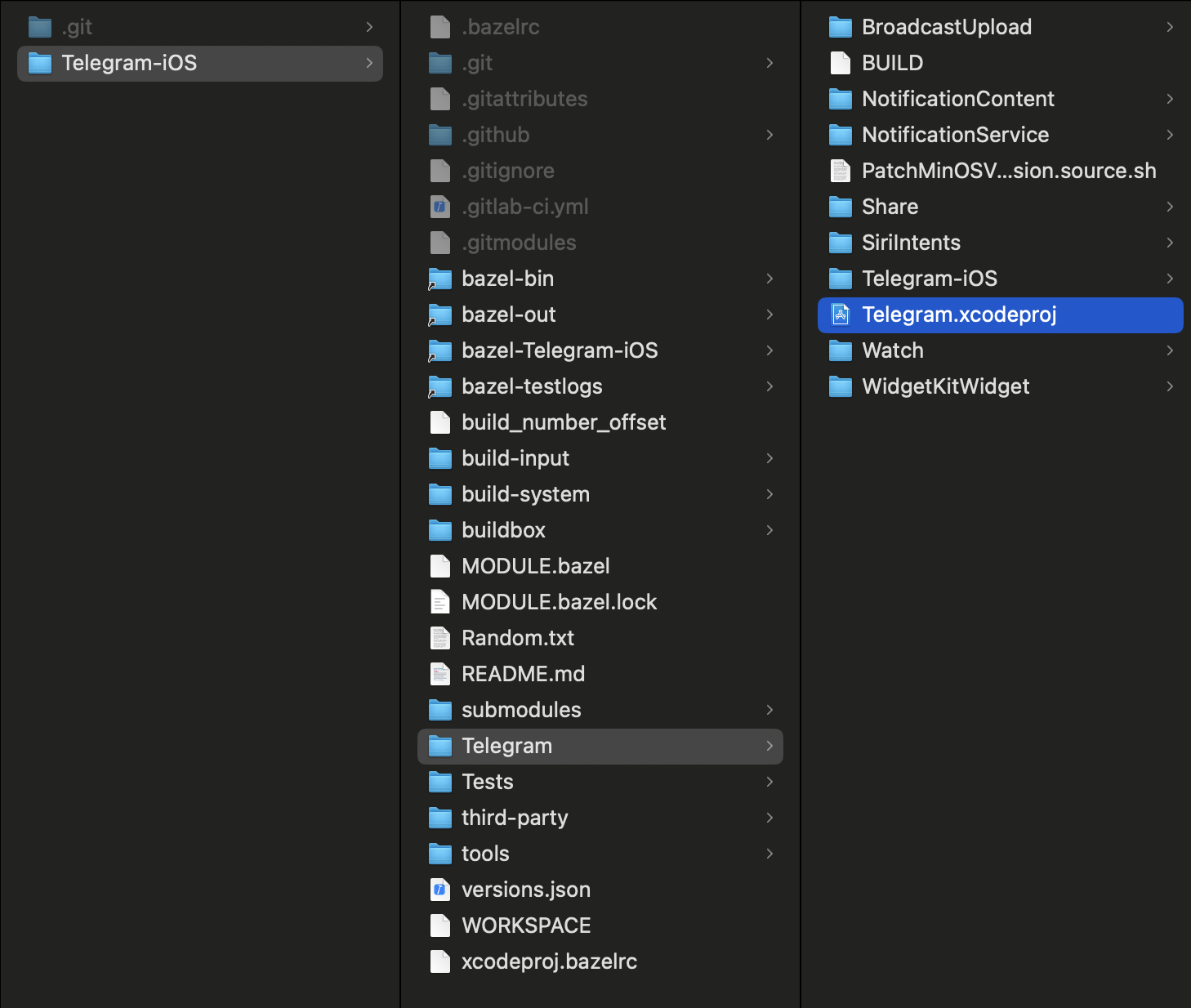
Task: Expand the WidgetKitWidget folder chevron
Action: click(1170, 386)
